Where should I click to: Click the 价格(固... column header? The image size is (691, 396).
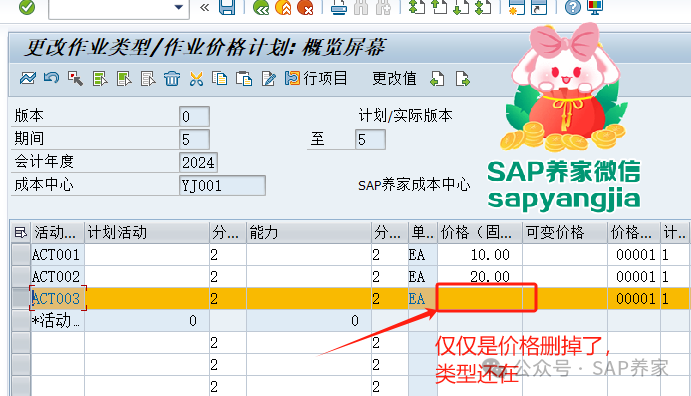[x=479, y=232]
